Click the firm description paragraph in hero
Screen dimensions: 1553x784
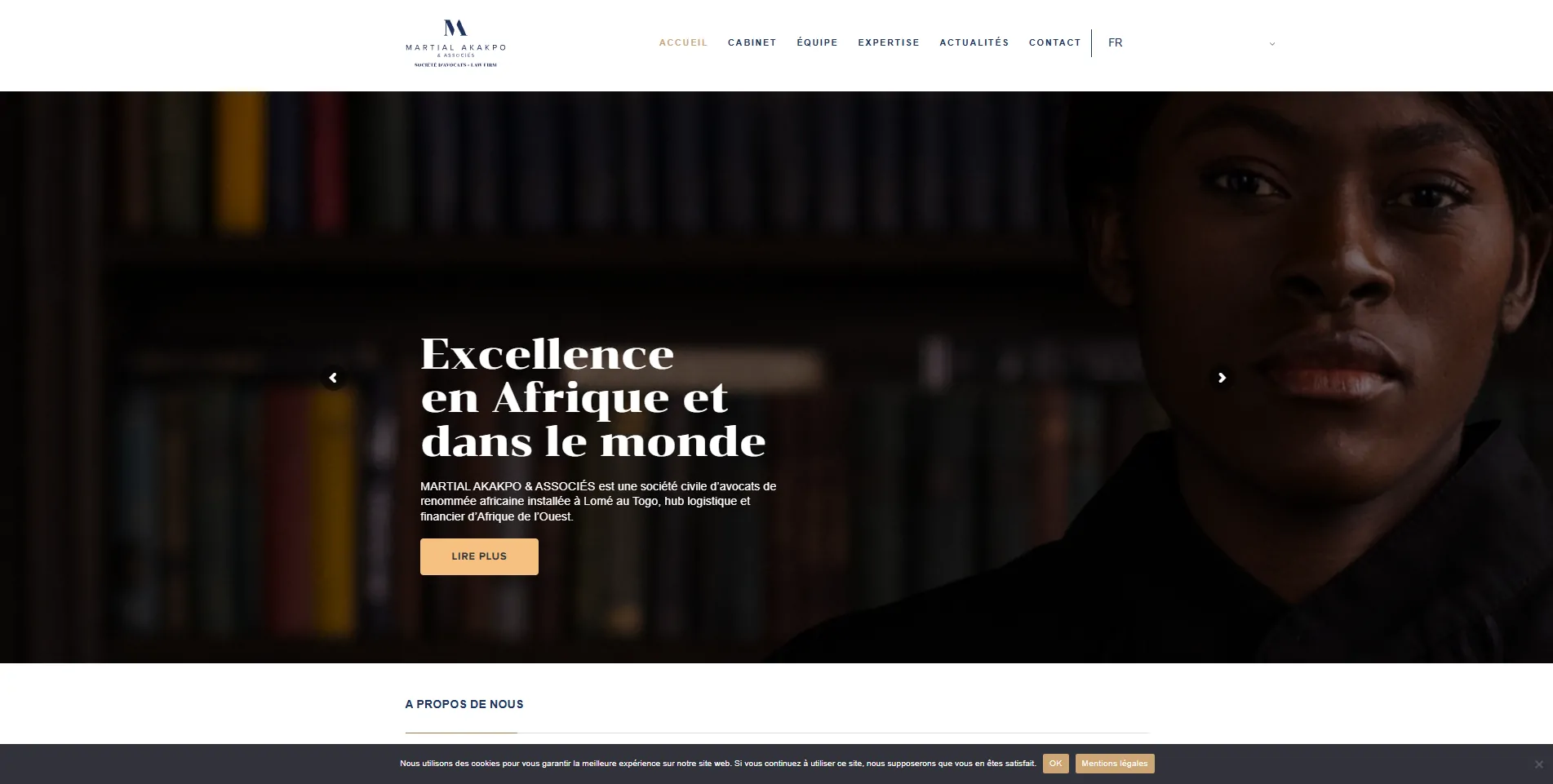point(598,501)
